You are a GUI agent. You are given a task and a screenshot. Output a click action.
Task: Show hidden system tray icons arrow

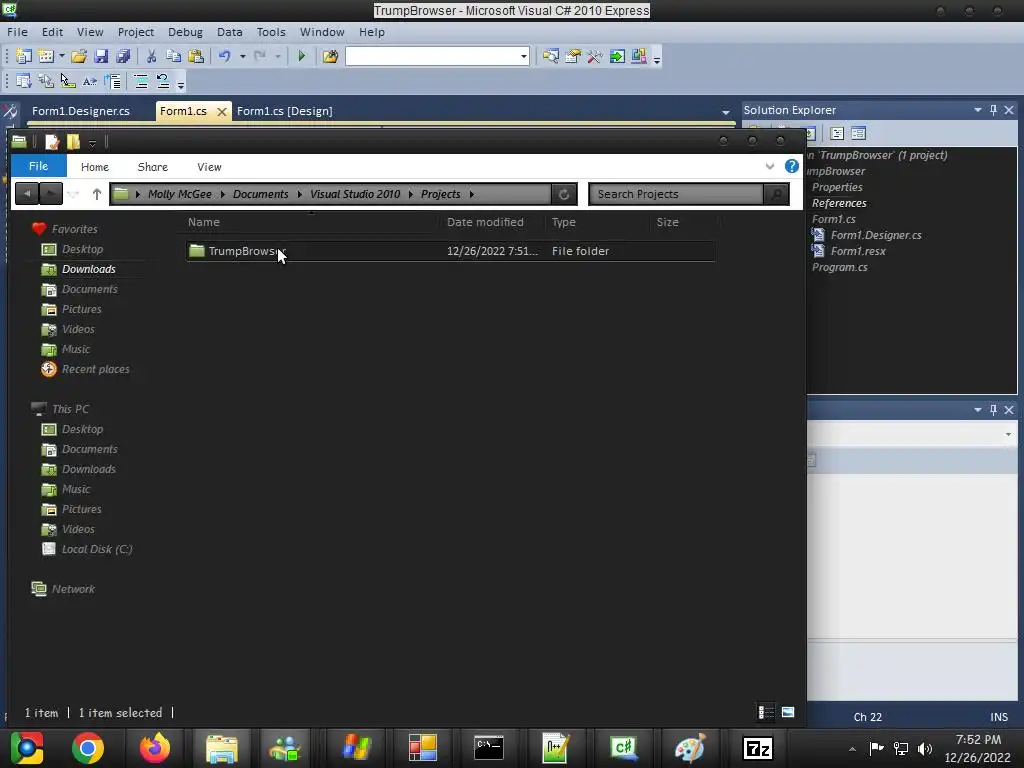click(852, 749)
